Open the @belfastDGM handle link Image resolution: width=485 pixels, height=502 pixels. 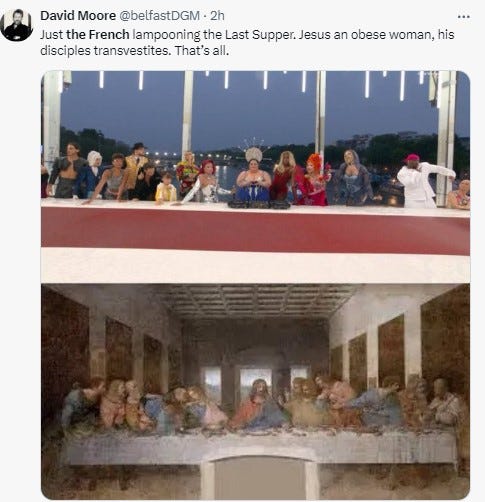(159, 16)
